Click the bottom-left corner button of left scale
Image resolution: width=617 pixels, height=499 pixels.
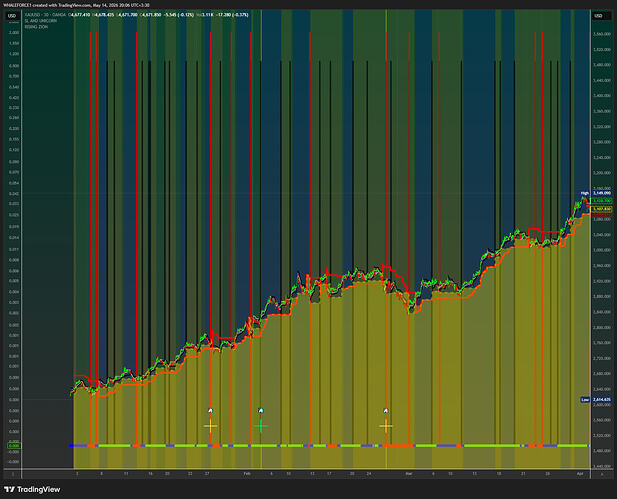tap(13, 474)
